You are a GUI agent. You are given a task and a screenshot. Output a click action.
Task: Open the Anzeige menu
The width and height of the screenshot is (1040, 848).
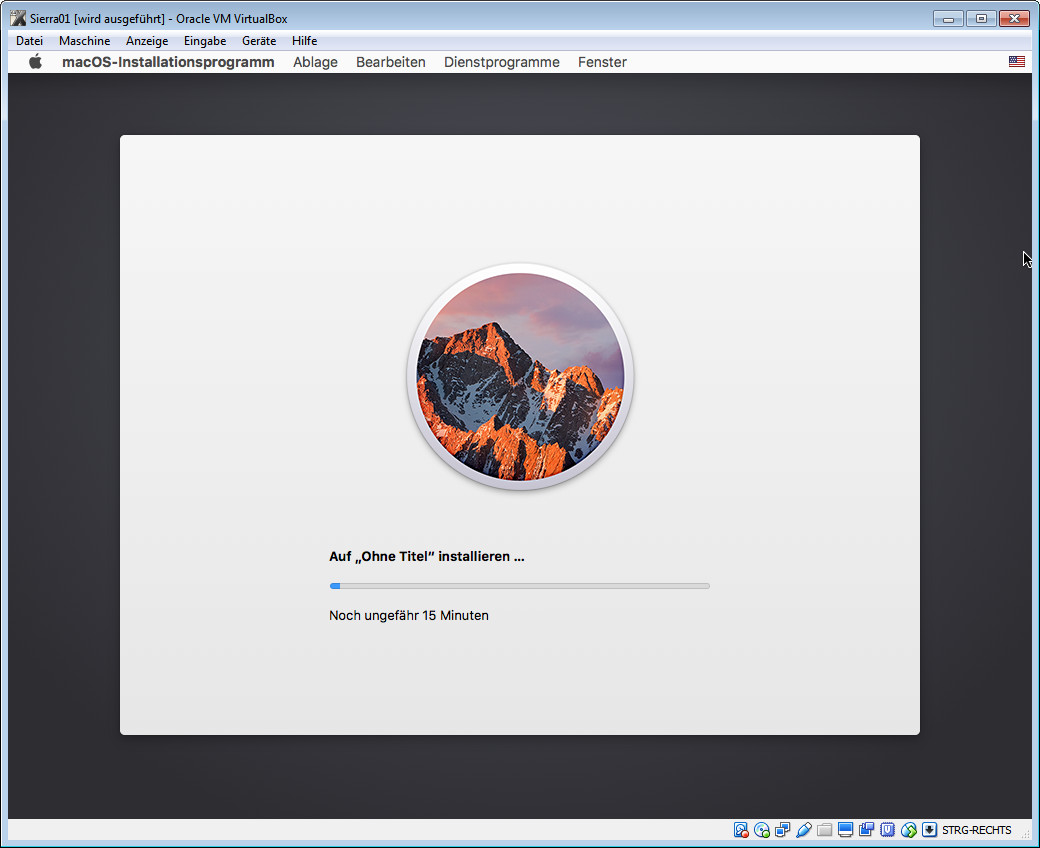147,41
